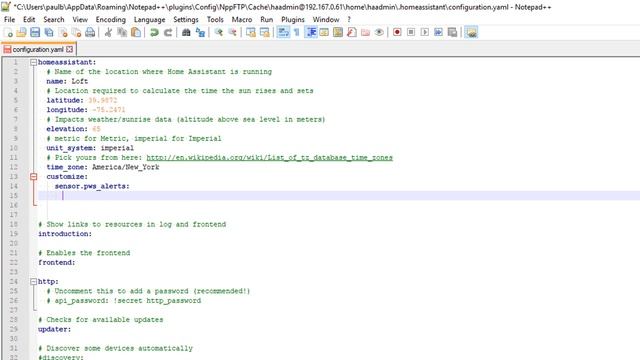Collapse the homeassistant: fold marker

pos(33,62)
